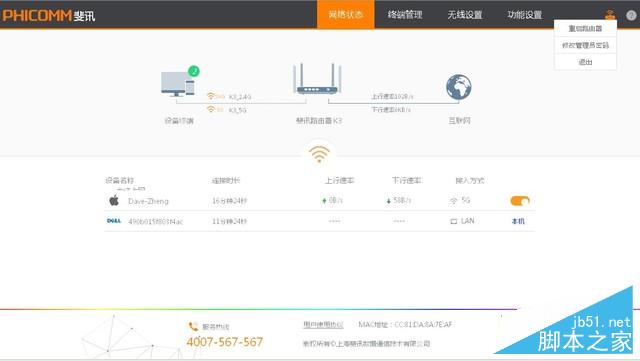Screen dimensions: 640x361
Task: Click the 设备名称 column header
Action: [120, 180]
